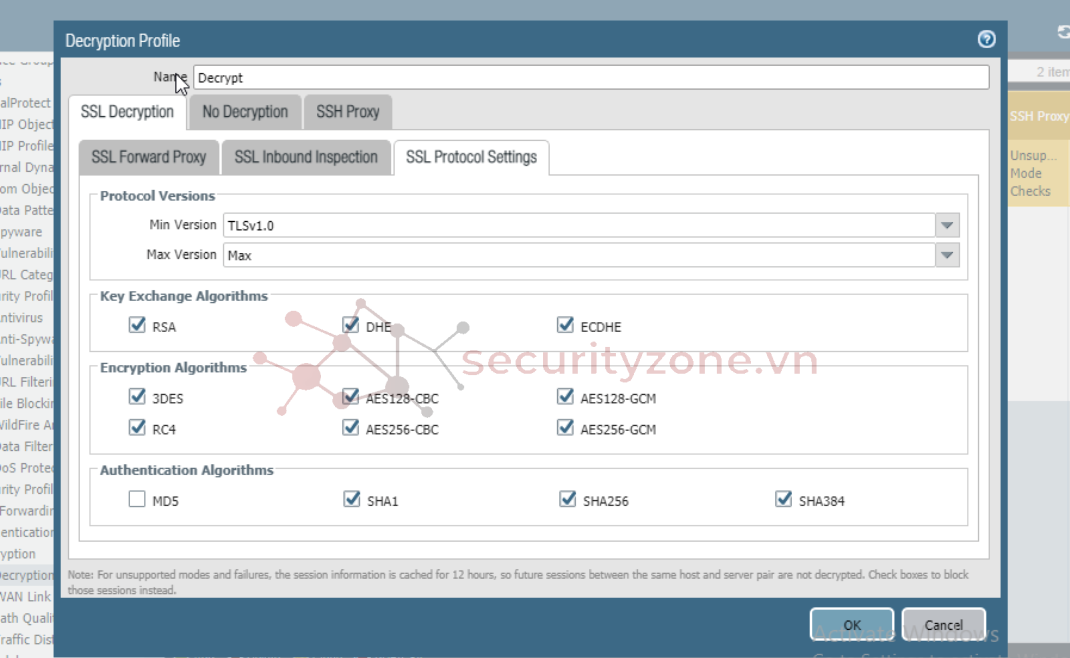Viewport: 1070px width, 658px height.
Task: Click OK to save the profile
Action: (851, 625)
